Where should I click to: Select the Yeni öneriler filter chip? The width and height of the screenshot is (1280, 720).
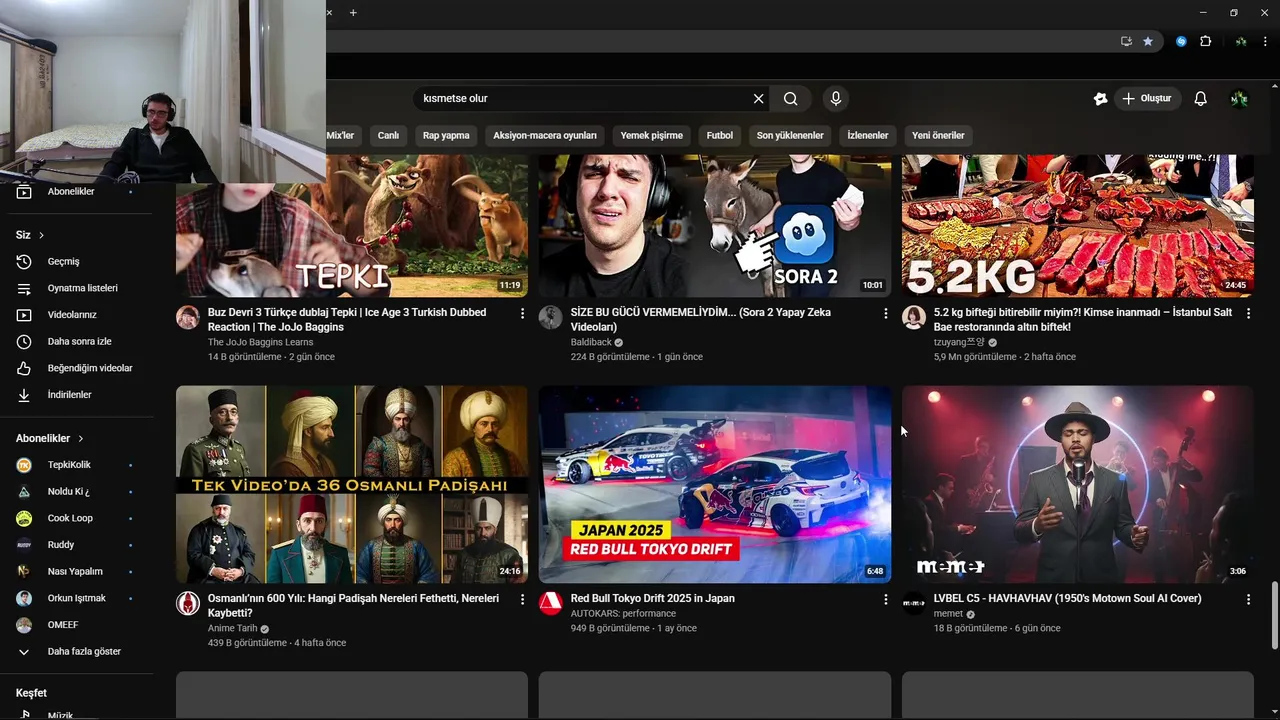(938, 135)
